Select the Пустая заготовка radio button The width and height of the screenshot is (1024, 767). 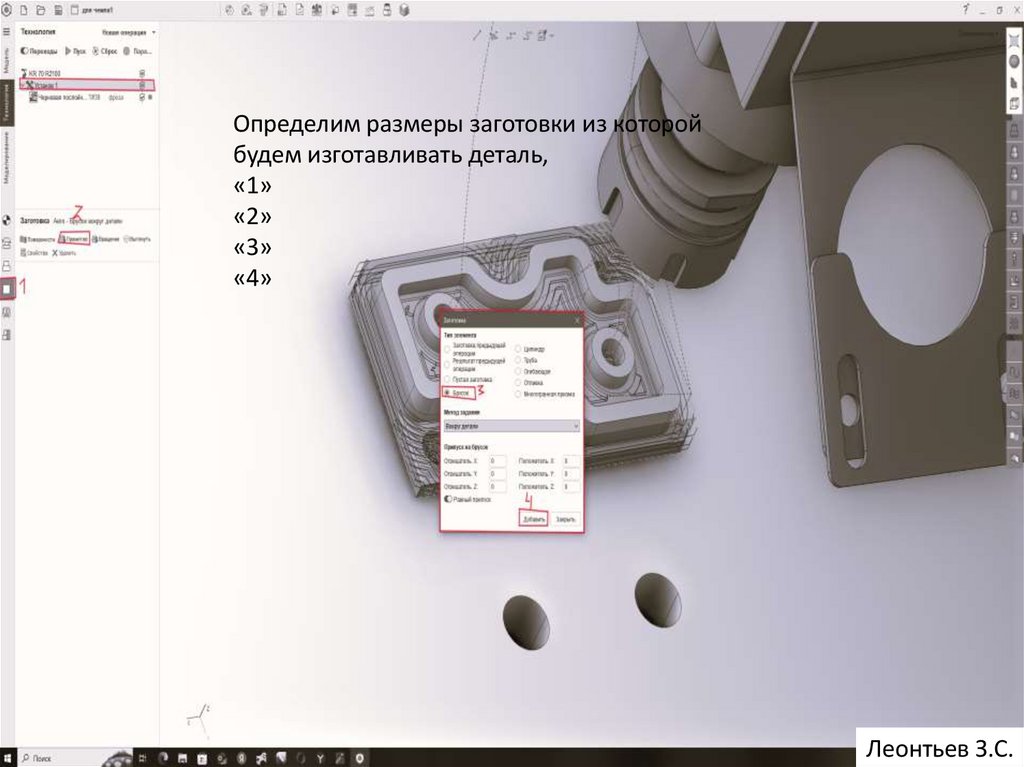click(x=447, y=380)
